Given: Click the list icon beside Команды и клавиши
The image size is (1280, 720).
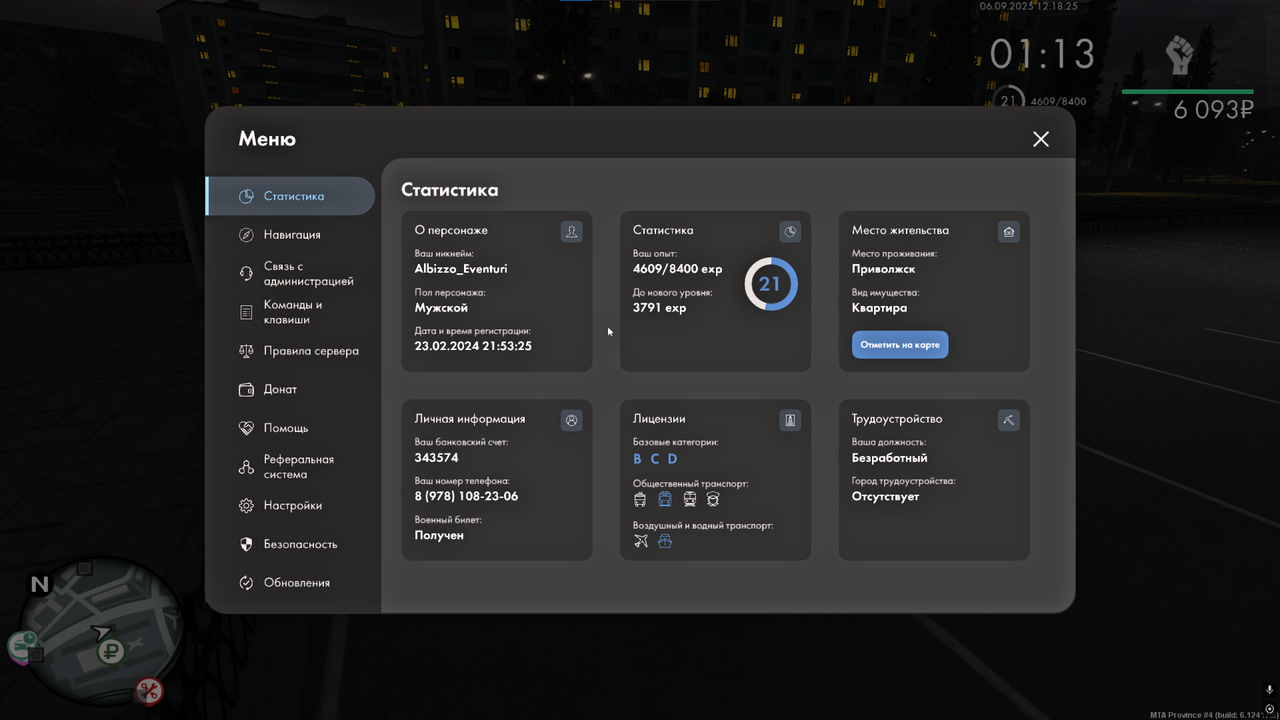Looking at the screenshot, I should coord(246,312).
